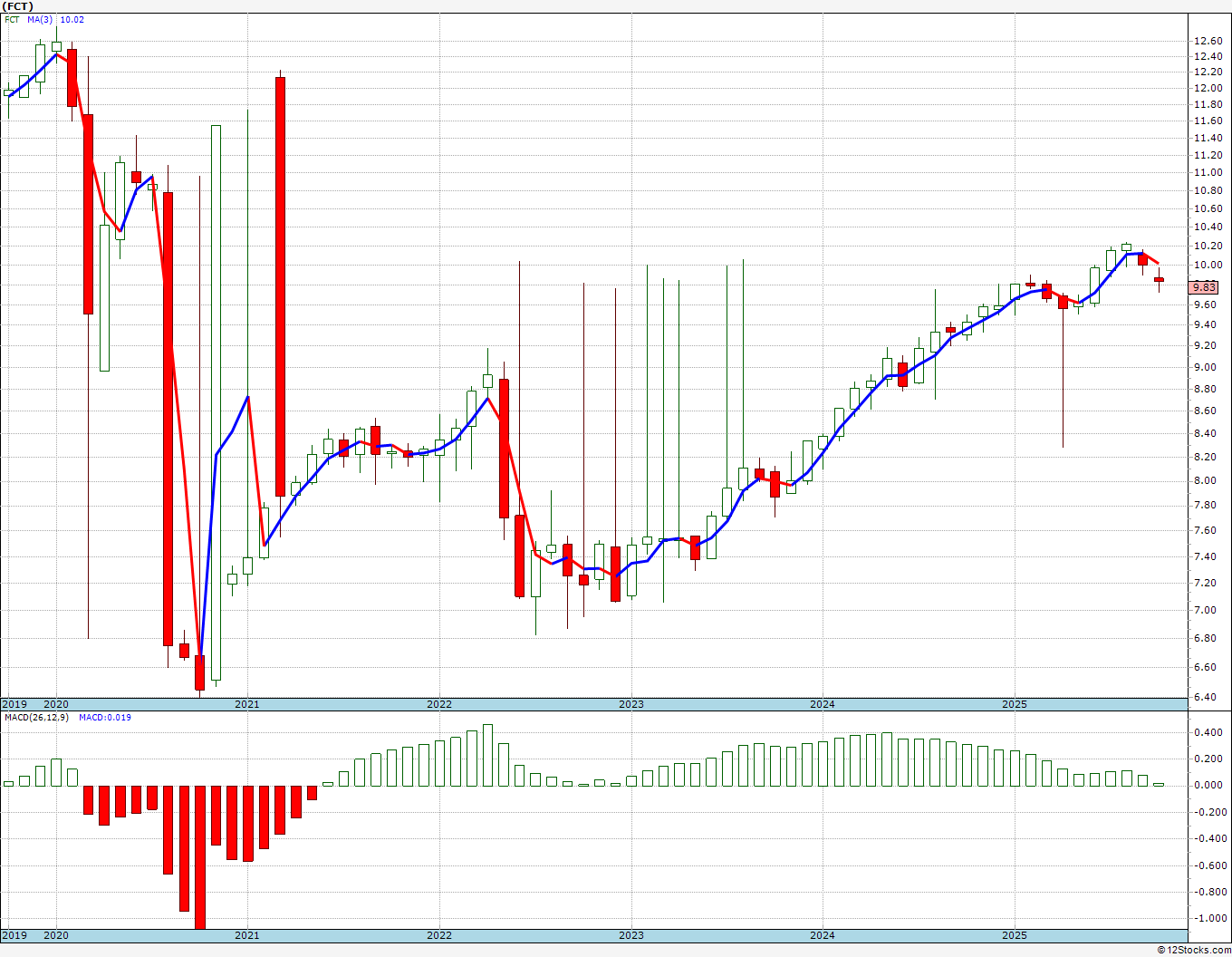Screen dimensions: 1232x957
Task: Click the MACD:0.019 value readout
Action: pyautogui.click(x=105, y=717)
